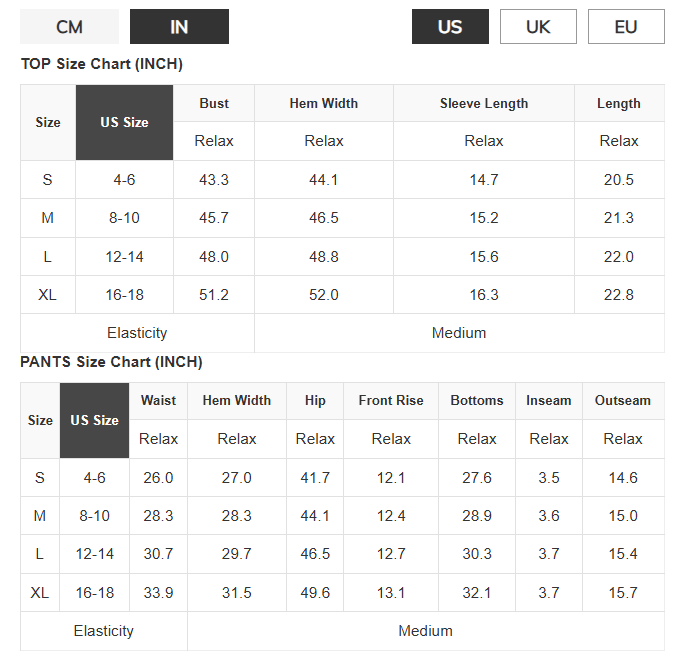Click the Inseam column header
The image size is (699, 659).
[x=549, y=400]
